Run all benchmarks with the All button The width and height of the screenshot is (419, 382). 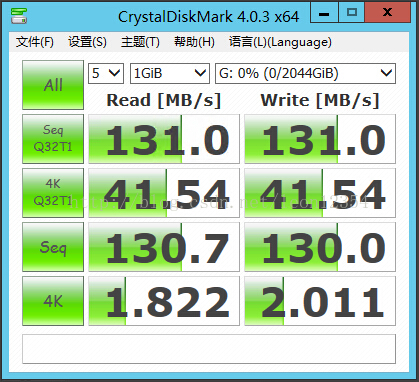coord(53,85)
